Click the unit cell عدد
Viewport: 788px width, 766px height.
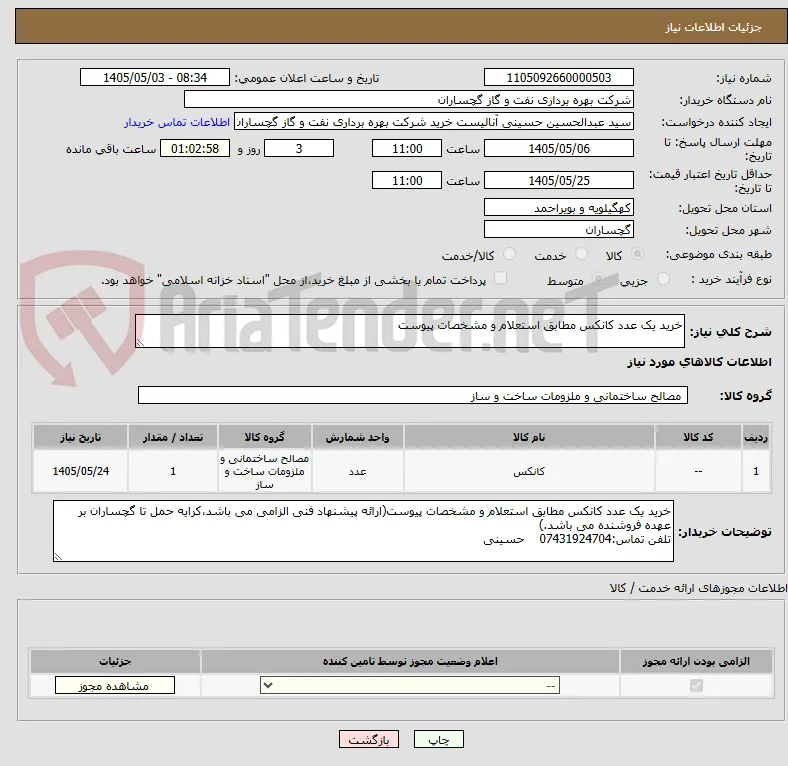[x=357, y=471]
